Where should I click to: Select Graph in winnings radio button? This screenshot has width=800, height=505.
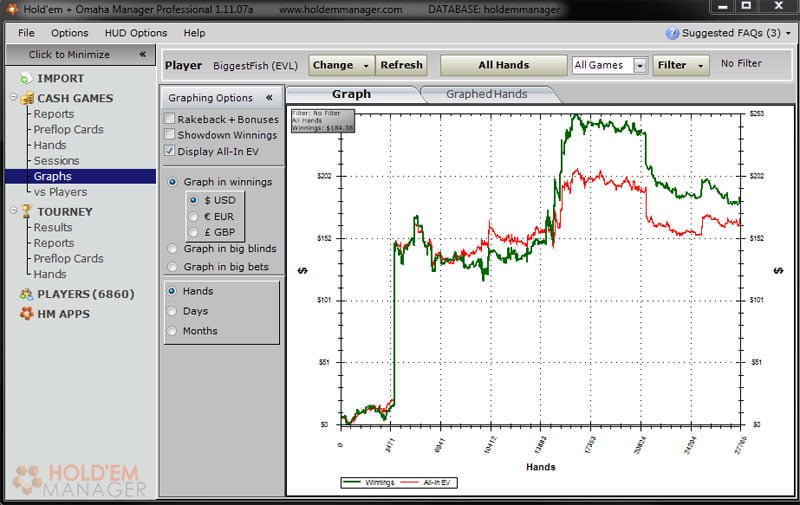[x=172, y=182]
